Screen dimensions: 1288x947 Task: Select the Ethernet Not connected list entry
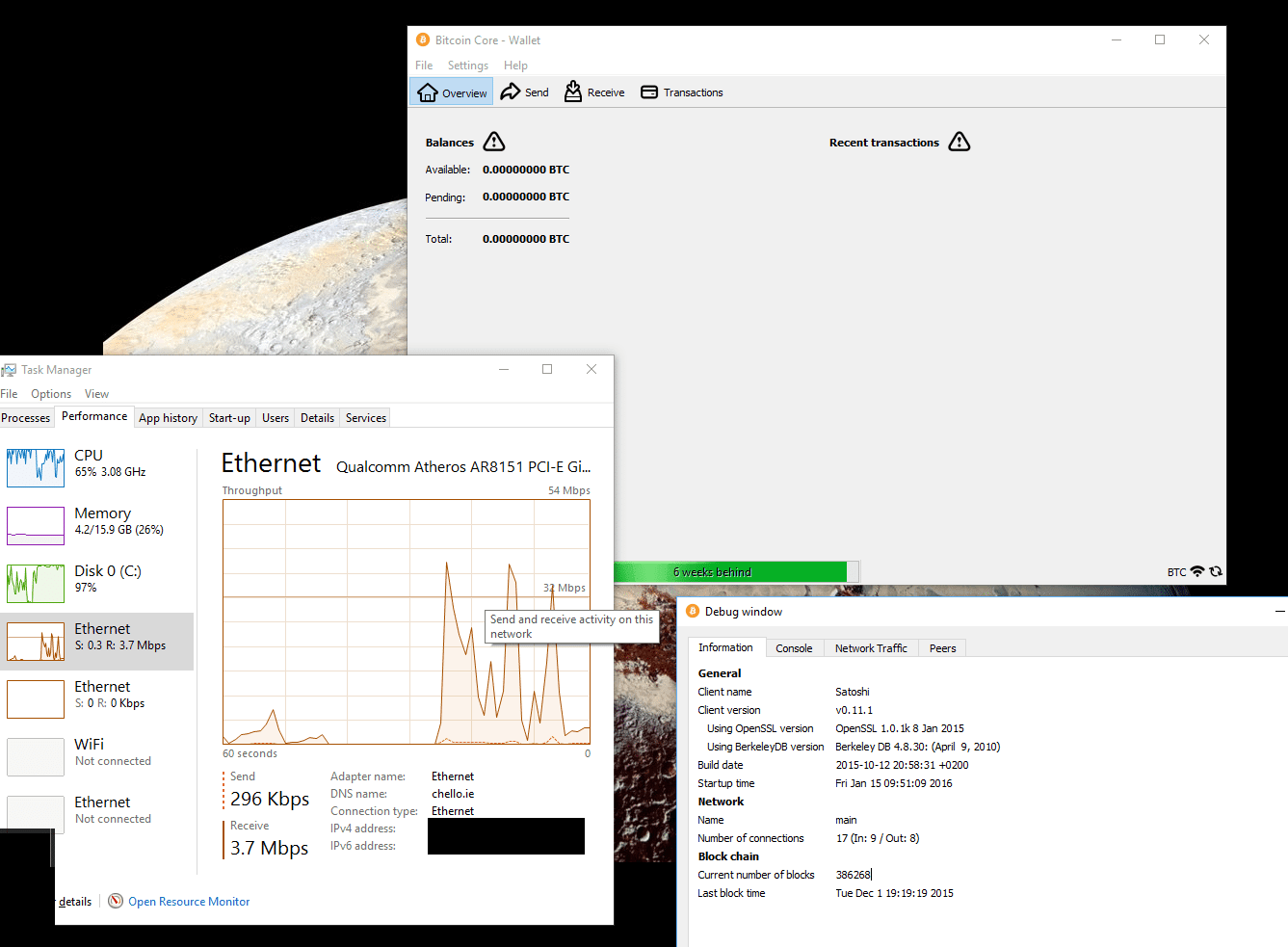[97, 815]
